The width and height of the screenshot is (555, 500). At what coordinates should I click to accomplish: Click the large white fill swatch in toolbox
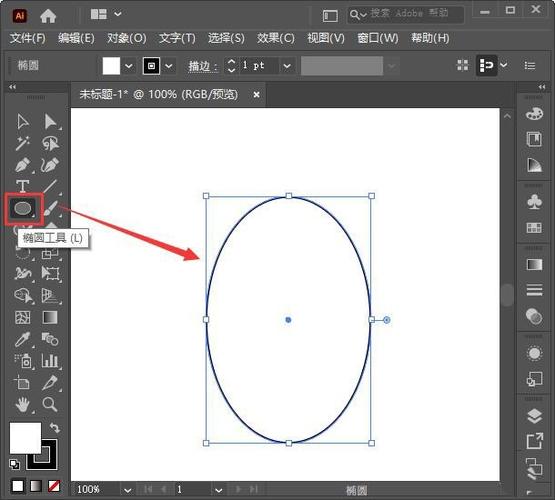click(x=25, y=437)
